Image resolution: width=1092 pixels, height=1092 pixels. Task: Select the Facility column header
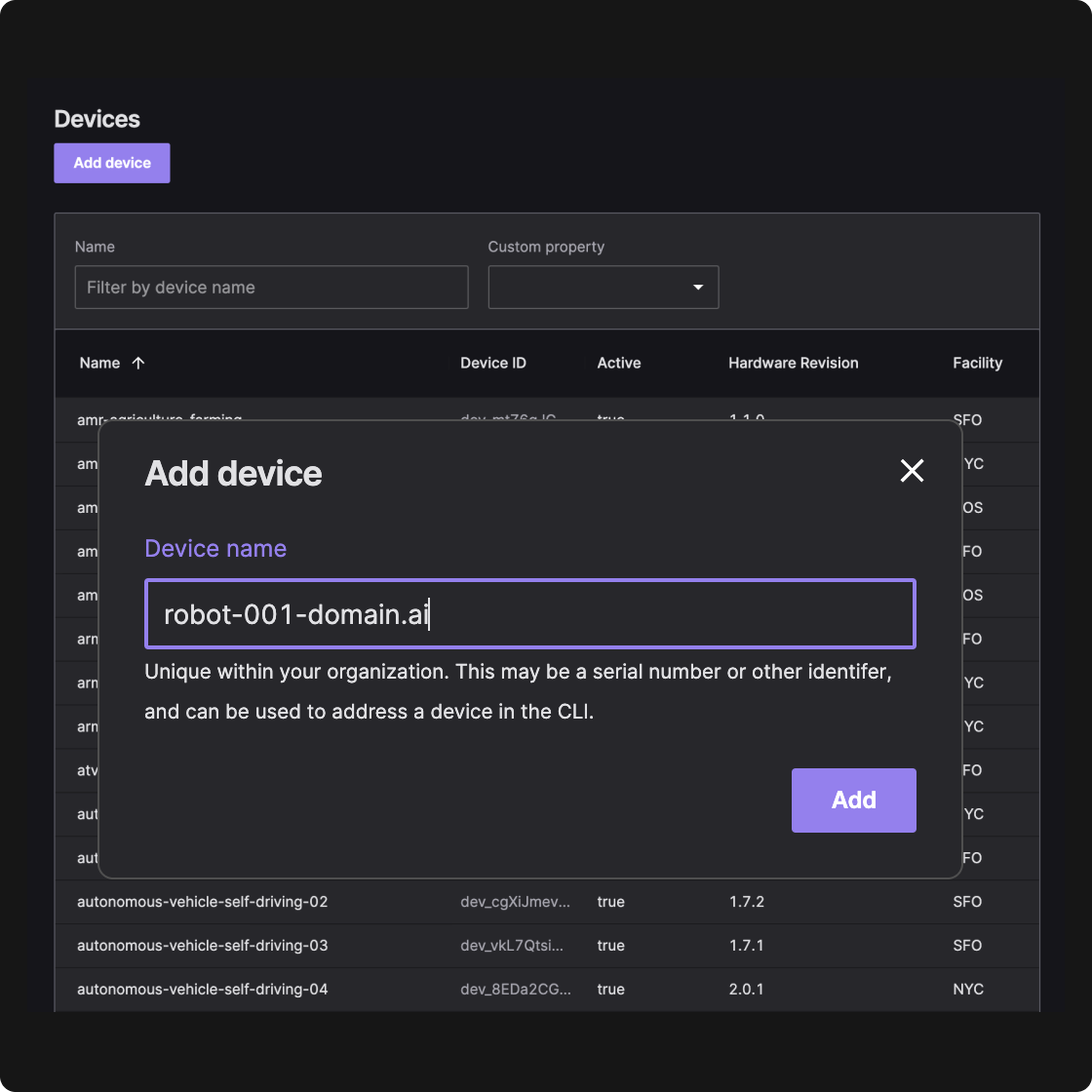[x=977, y=363]
